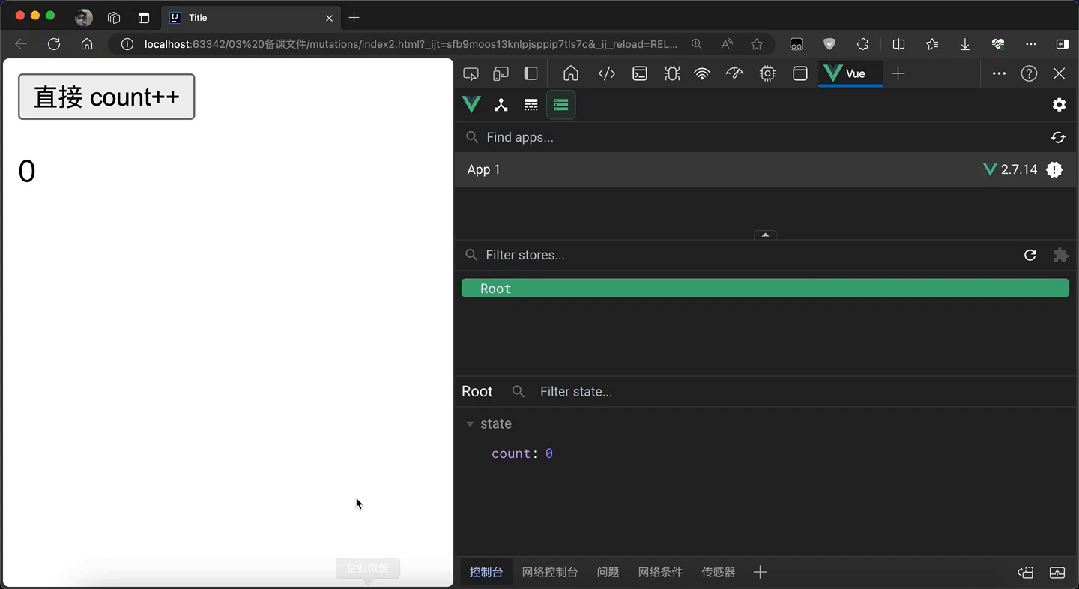1079x589 pixels.
Task: Refresh the store inspector
Action: point(1030,255)
